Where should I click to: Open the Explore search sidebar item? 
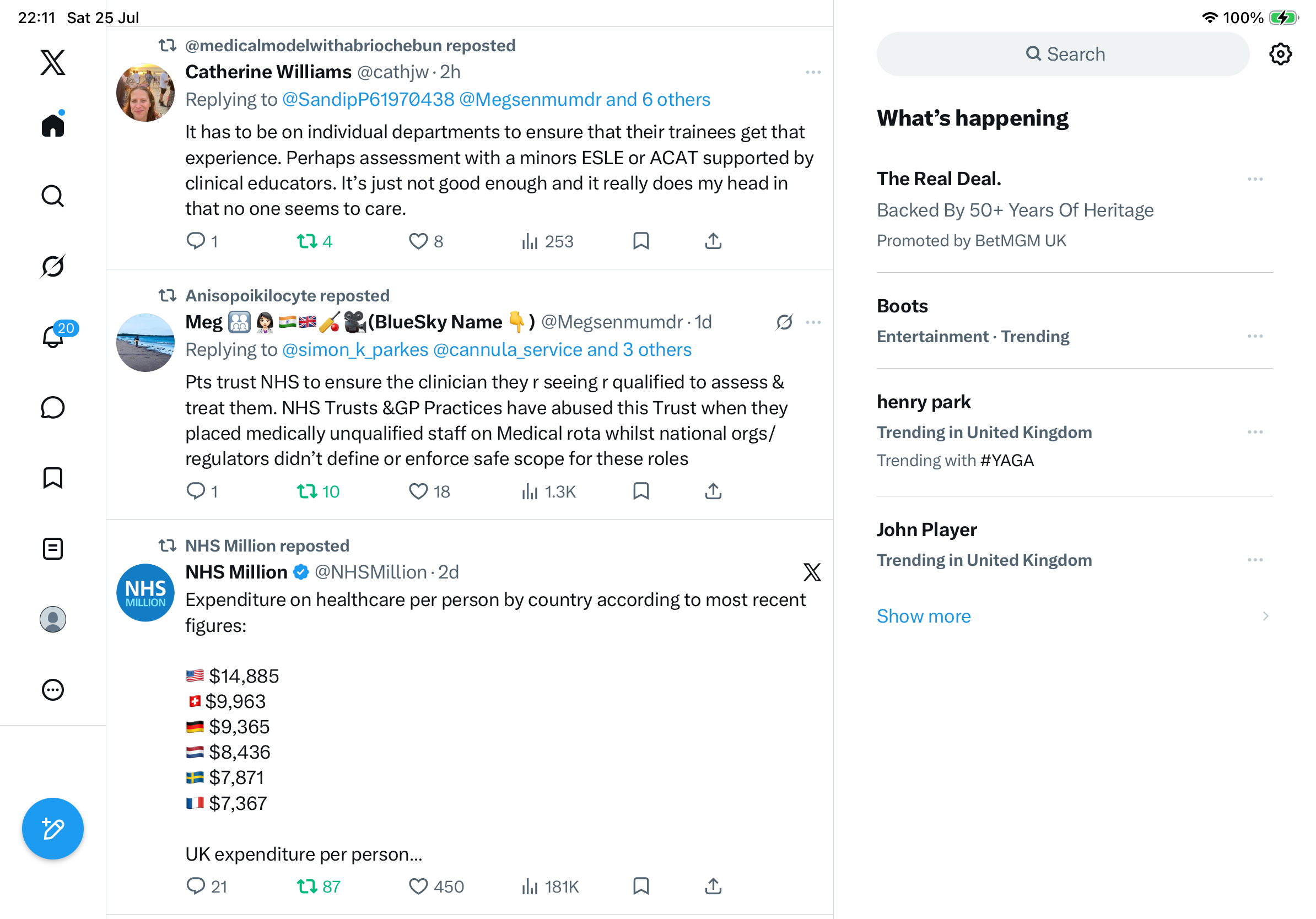click(53, 196)
